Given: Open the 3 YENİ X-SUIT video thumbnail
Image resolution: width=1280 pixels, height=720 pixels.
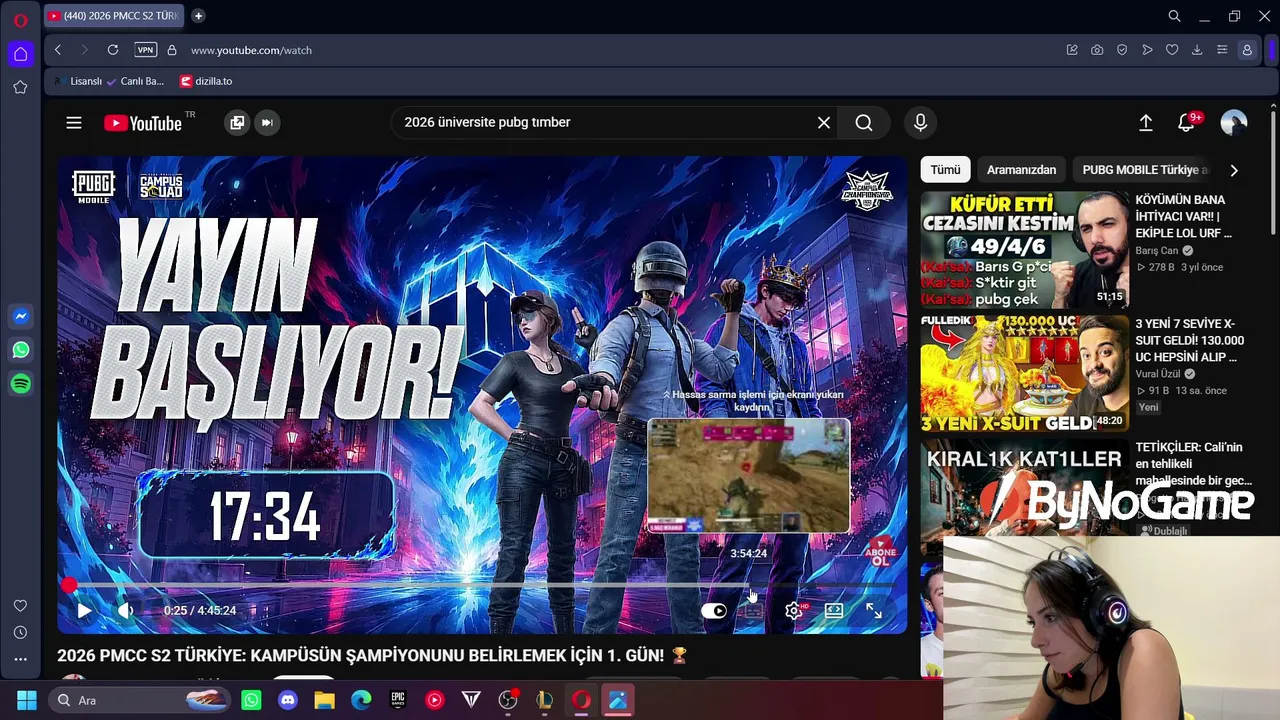Looking at the screenshot, I should tap(1024, 374).
